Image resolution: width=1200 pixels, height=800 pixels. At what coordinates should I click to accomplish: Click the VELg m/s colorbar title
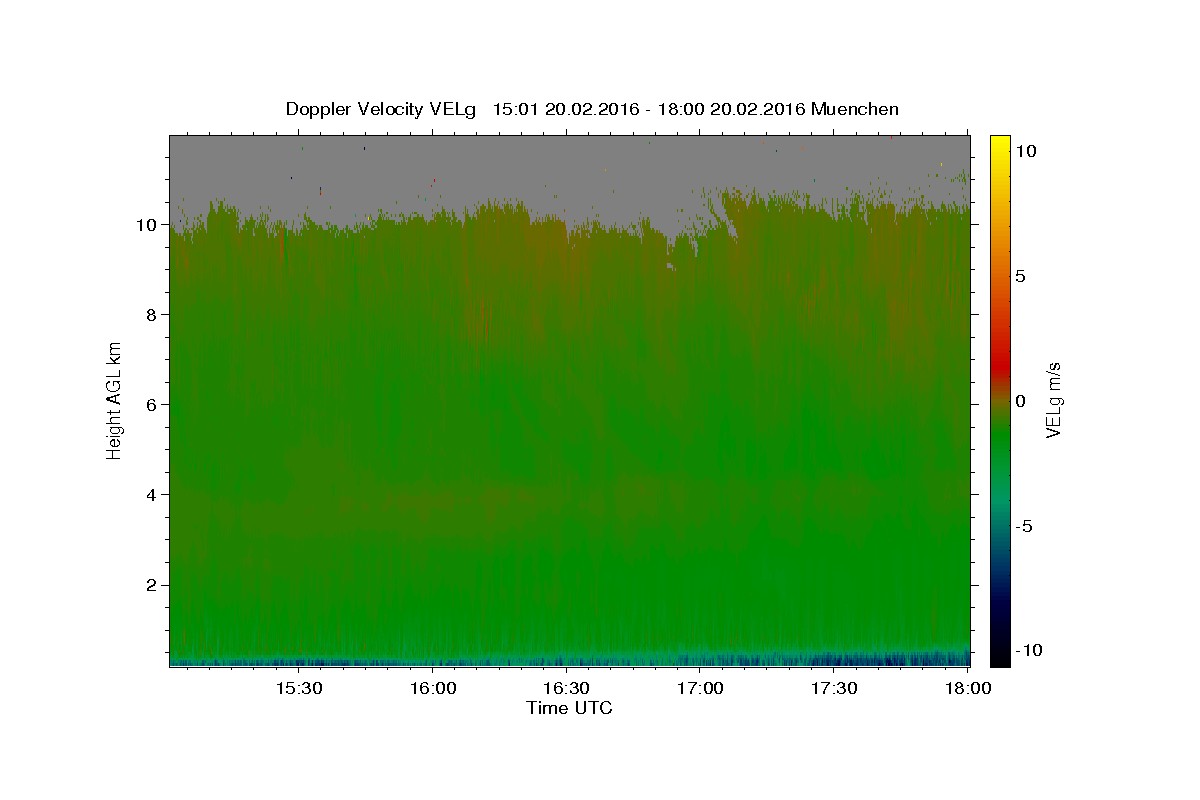[1053, 400]
